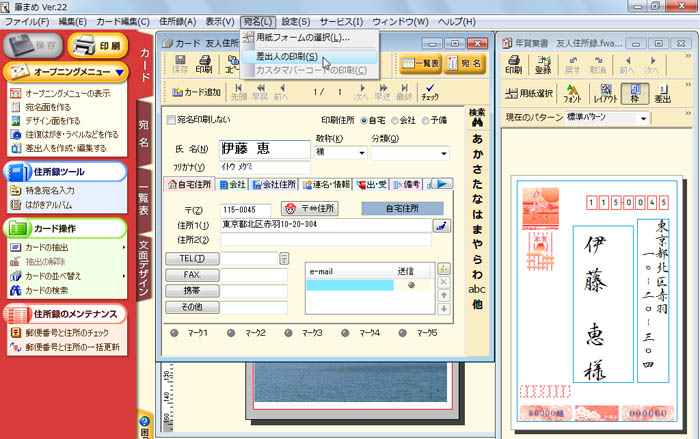Click the 前へ previous card arrow
This screenshot has width=700, height=439.
[x=281, y=92]
